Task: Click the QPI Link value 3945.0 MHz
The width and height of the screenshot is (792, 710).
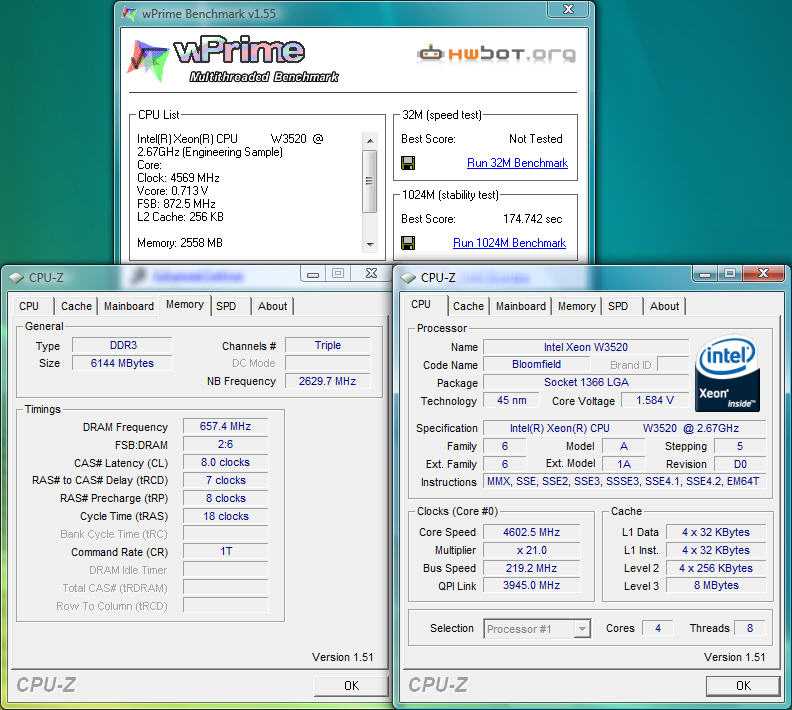Action: [531, 585]
